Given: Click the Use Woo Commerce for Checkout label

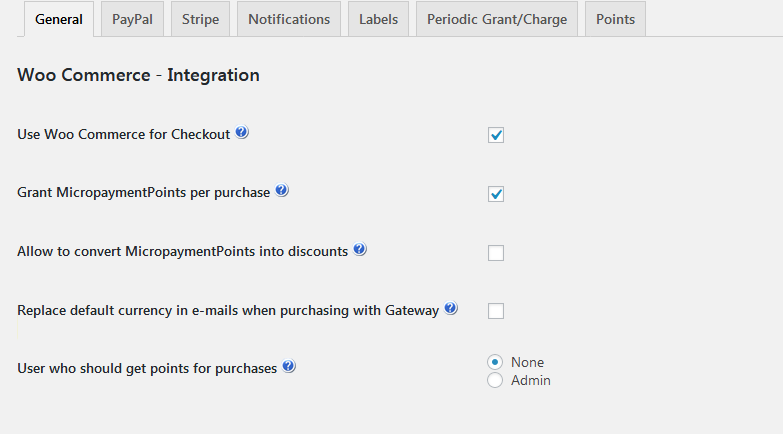Looking at the screenshot, I should tap(124, 134).
